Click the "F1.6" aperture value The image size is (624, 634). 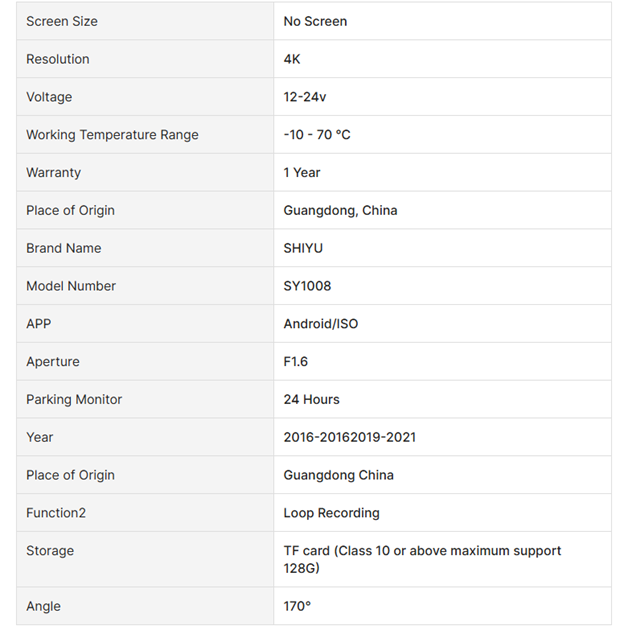(296, 362)
